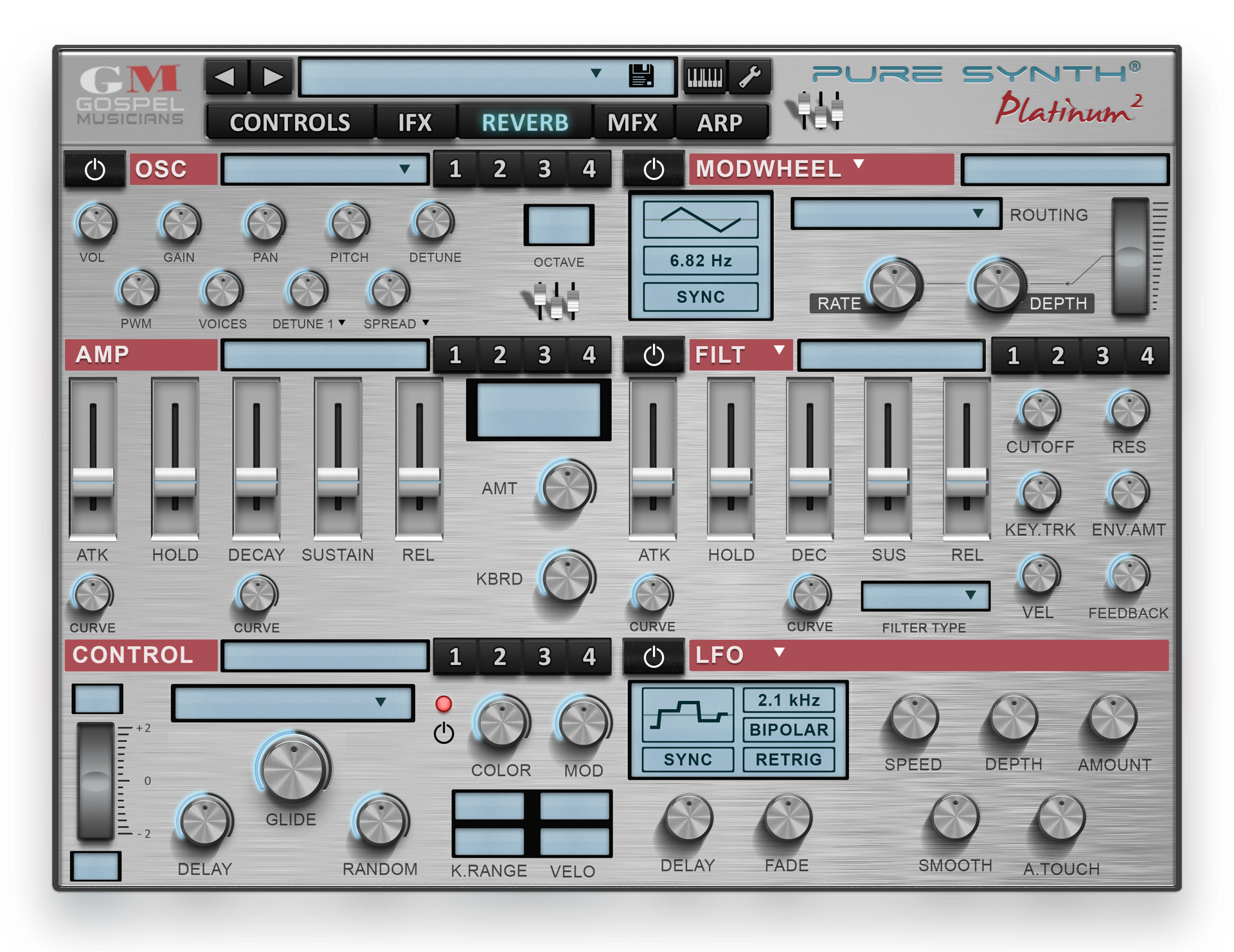Switch to the MFX tab
The height and width of the screenshot is (952, 1234).
pos(632,122)
